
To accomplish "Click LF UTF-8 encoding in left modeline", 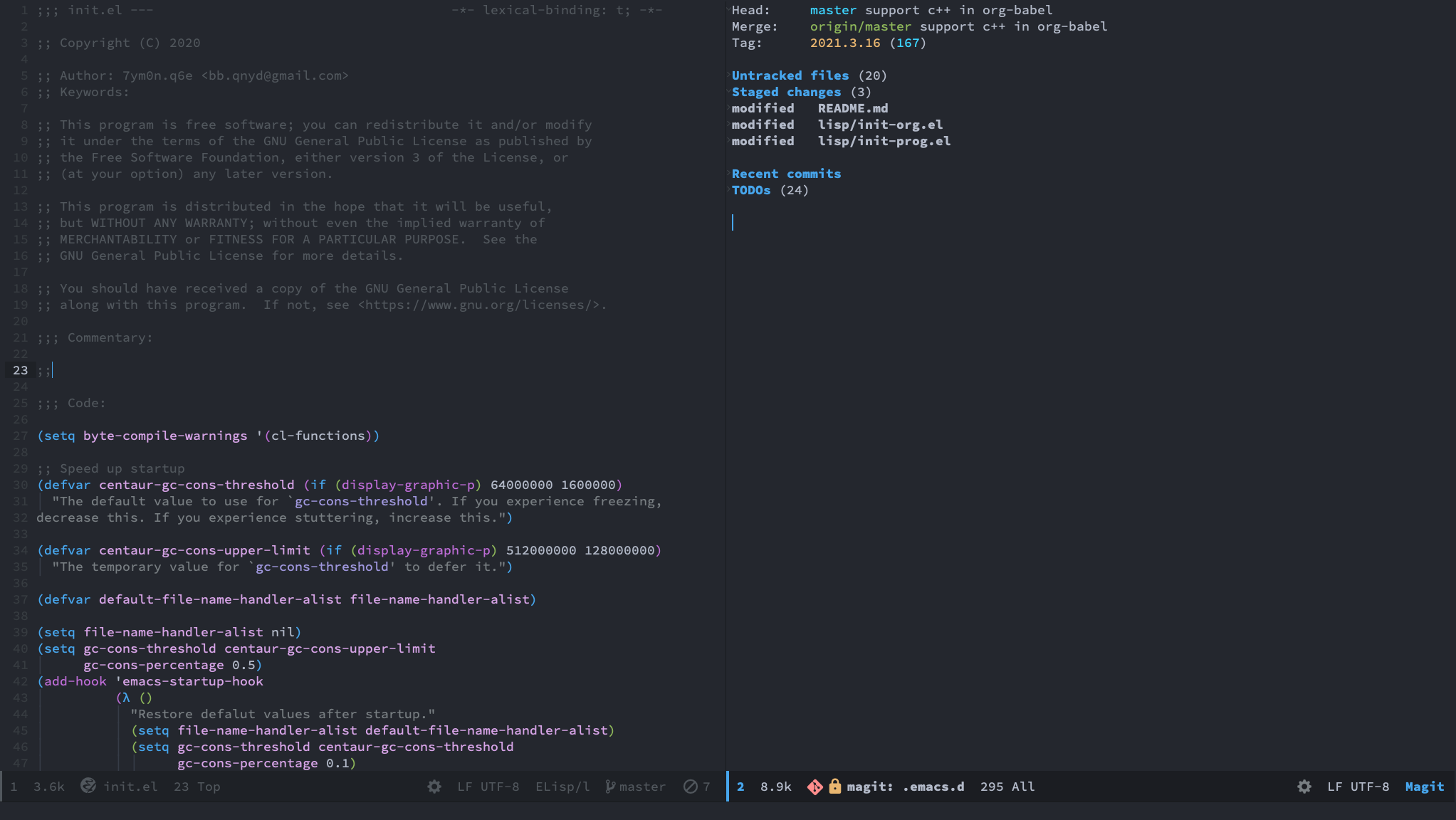I will pyautogui.click(x=488, y=787).
